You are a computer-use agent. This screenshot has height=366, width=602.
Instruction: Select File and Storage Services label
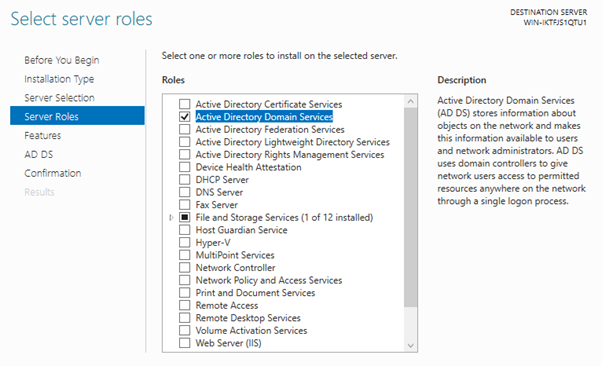point(284,217)
